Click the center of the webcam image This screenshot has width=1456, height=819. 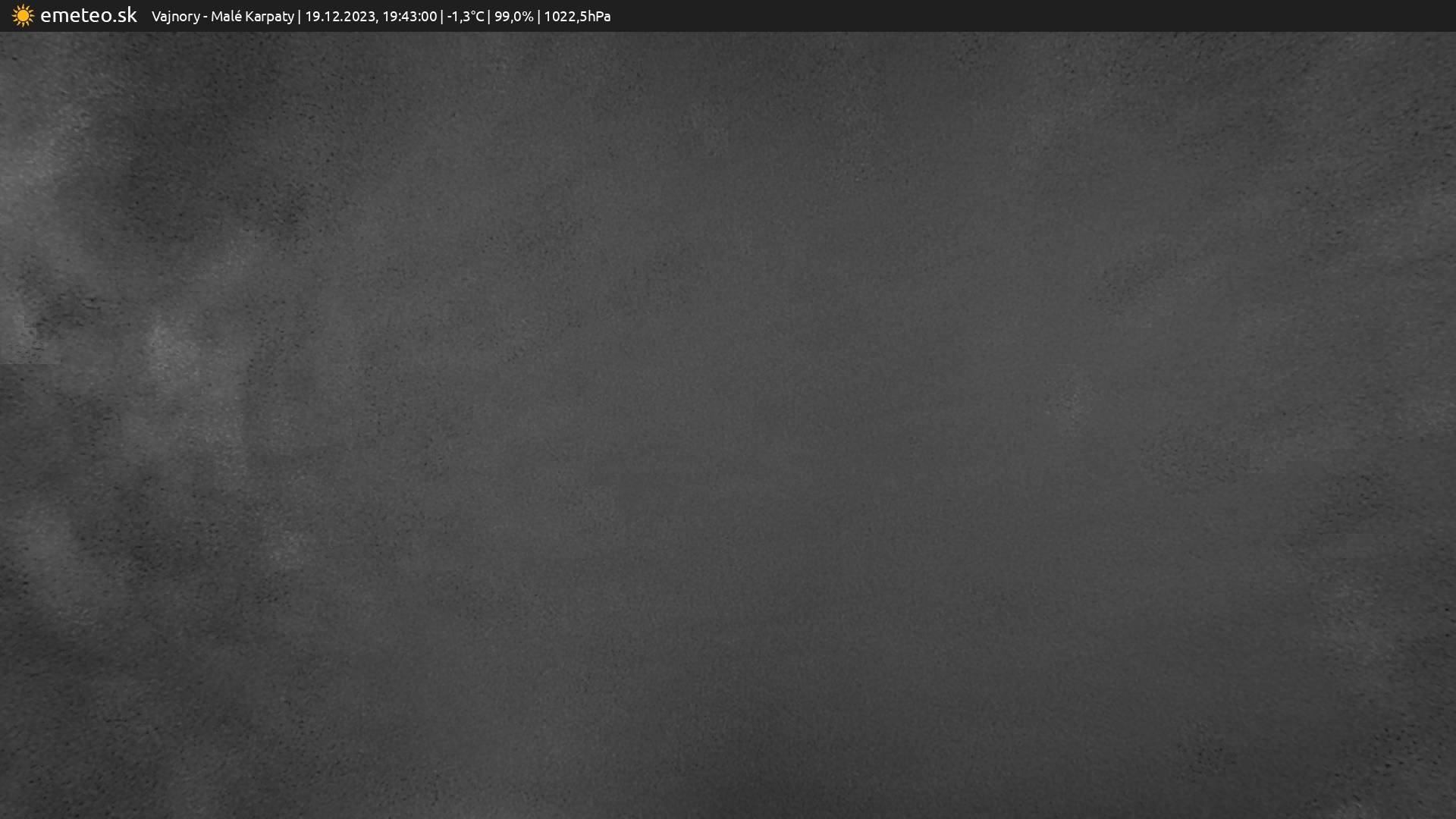point(728,425)
